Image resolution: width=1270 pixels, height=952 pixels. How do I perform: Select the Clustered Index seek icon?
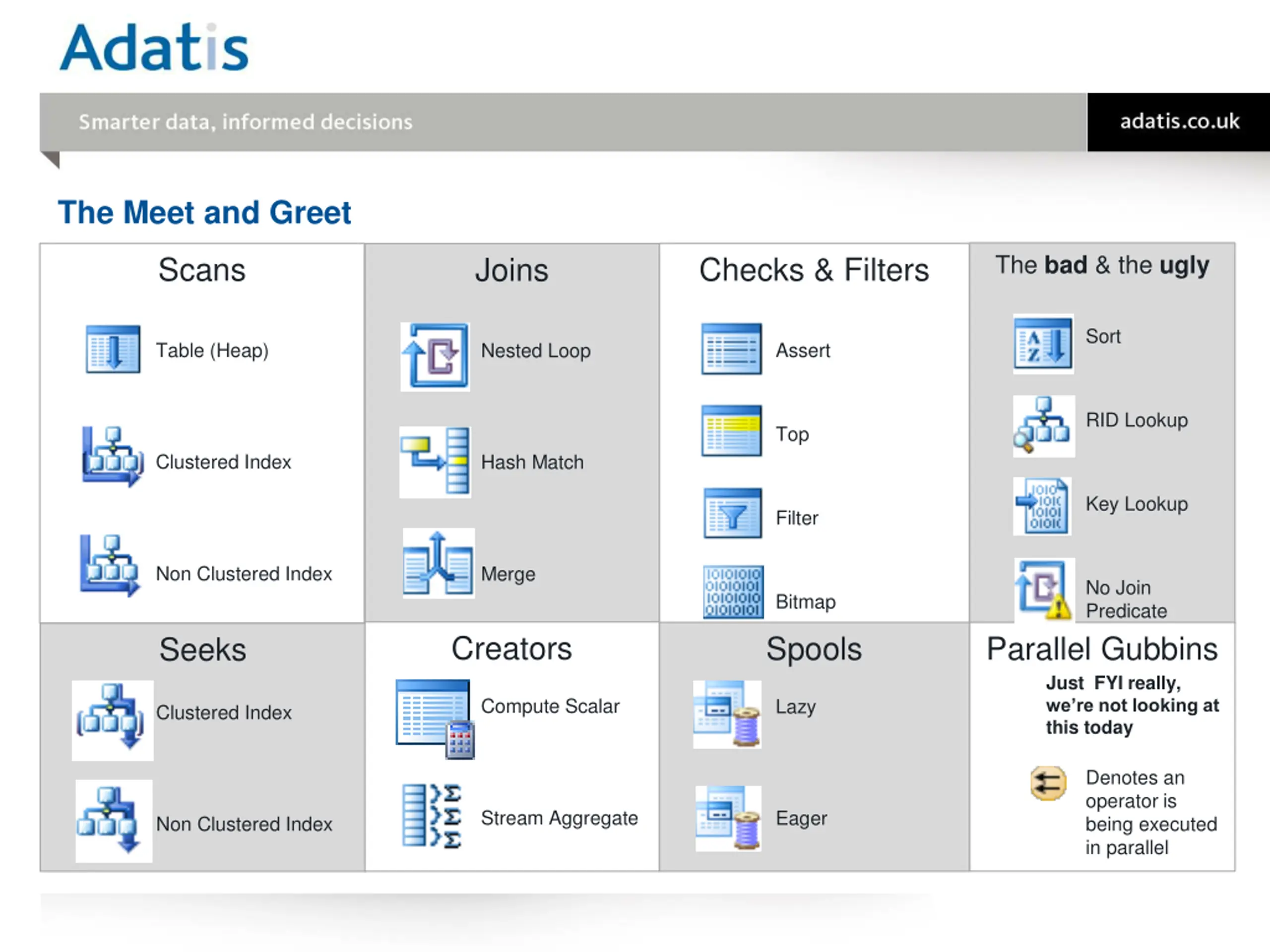113,720
